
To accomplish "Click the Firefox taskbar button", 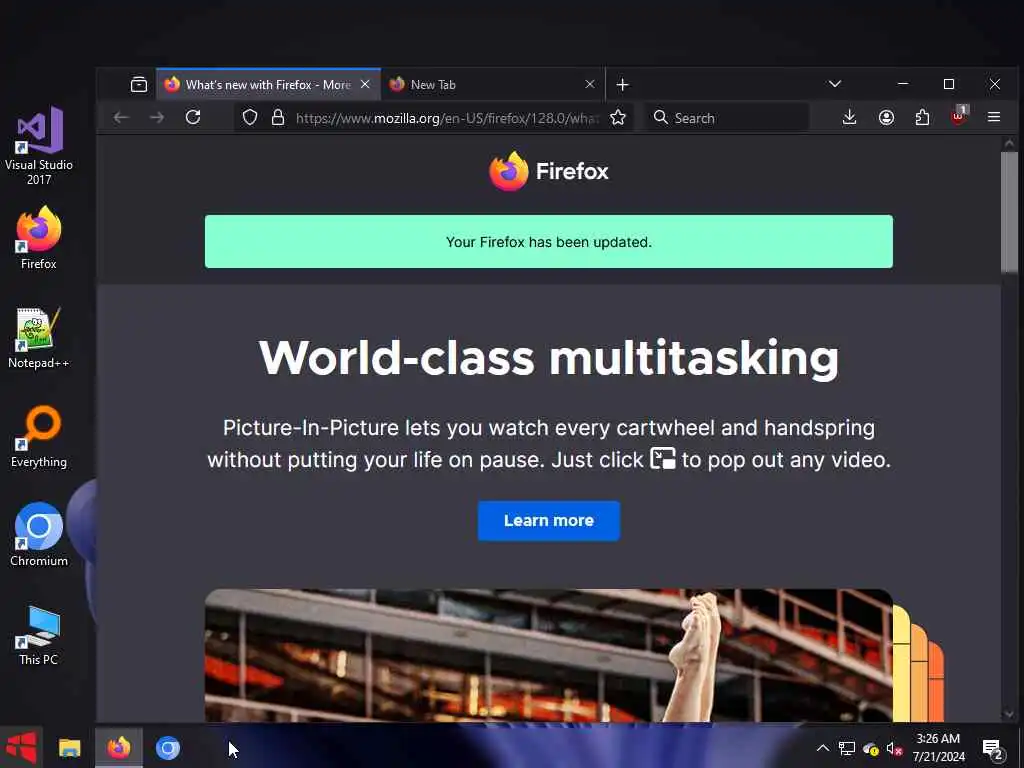I will [x=119, y=748].
